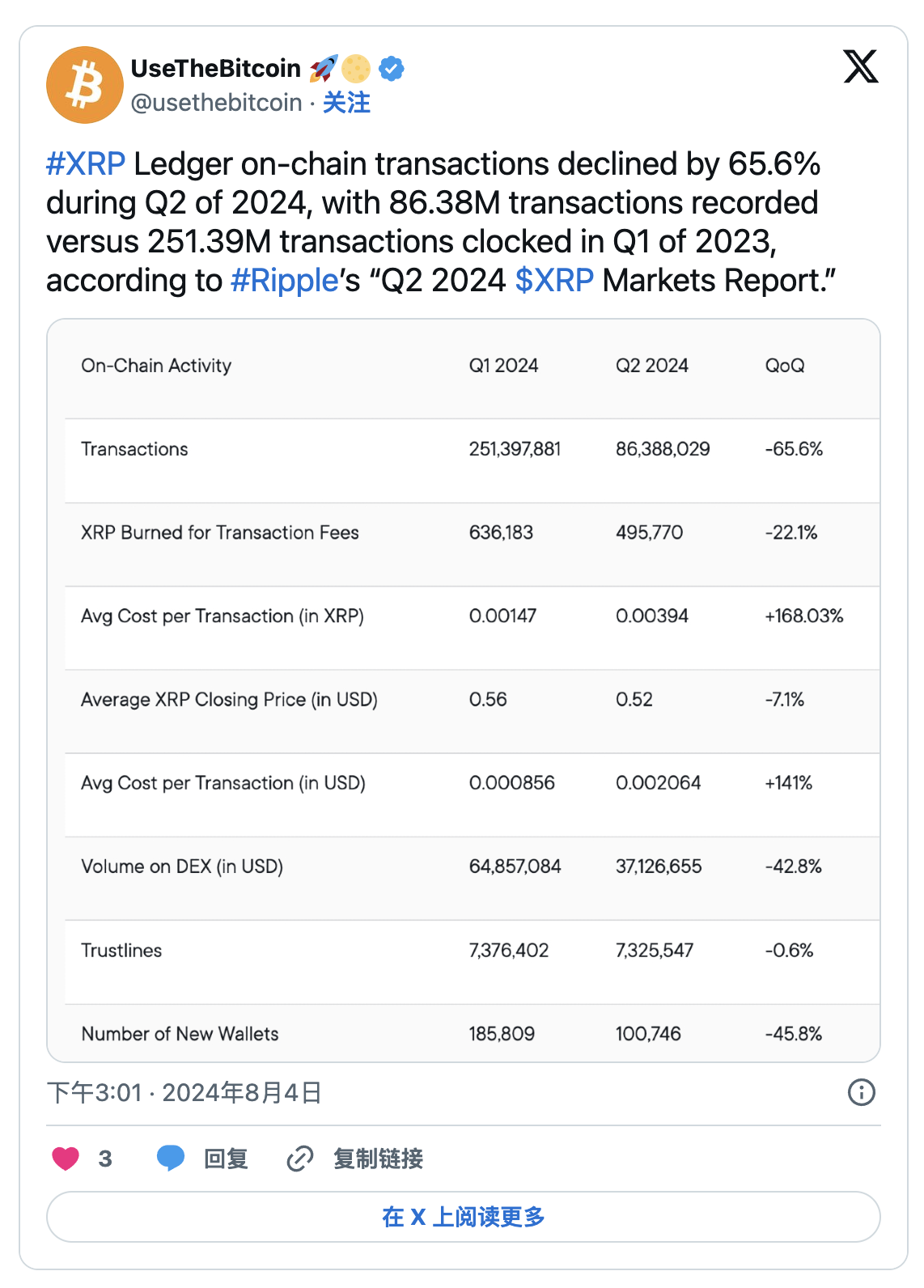Click the copy link chain icon
This screenshot has height=1288, width=924.
tap(300, 1159)
